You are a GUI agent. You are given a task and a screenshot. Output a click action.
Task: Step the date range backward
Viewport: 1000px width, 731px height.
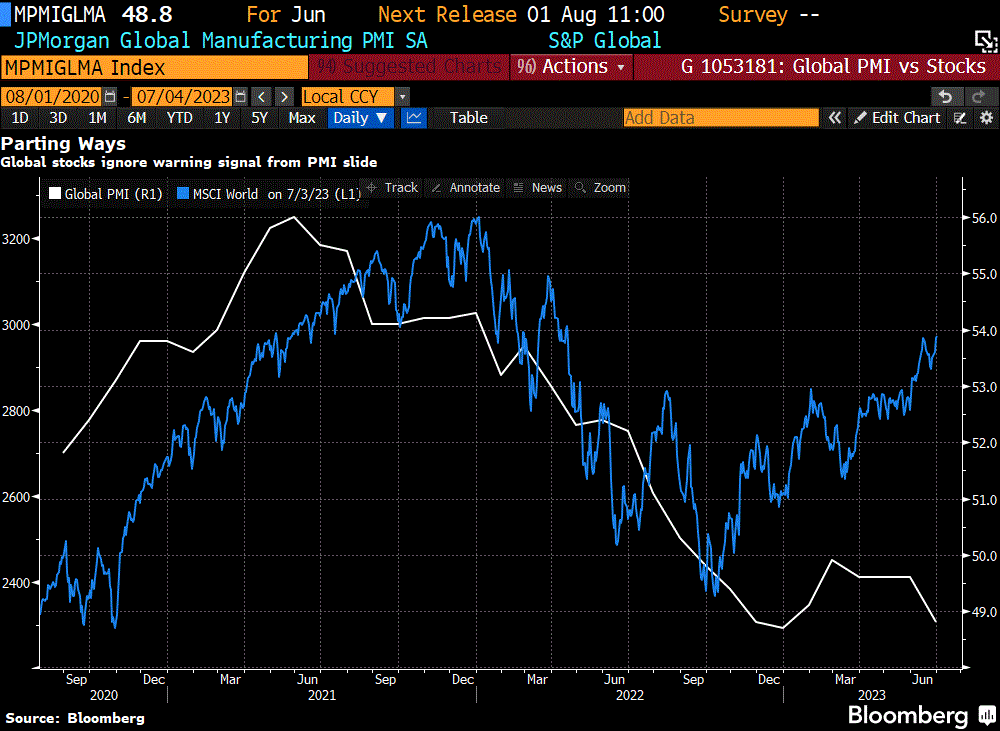261,97
